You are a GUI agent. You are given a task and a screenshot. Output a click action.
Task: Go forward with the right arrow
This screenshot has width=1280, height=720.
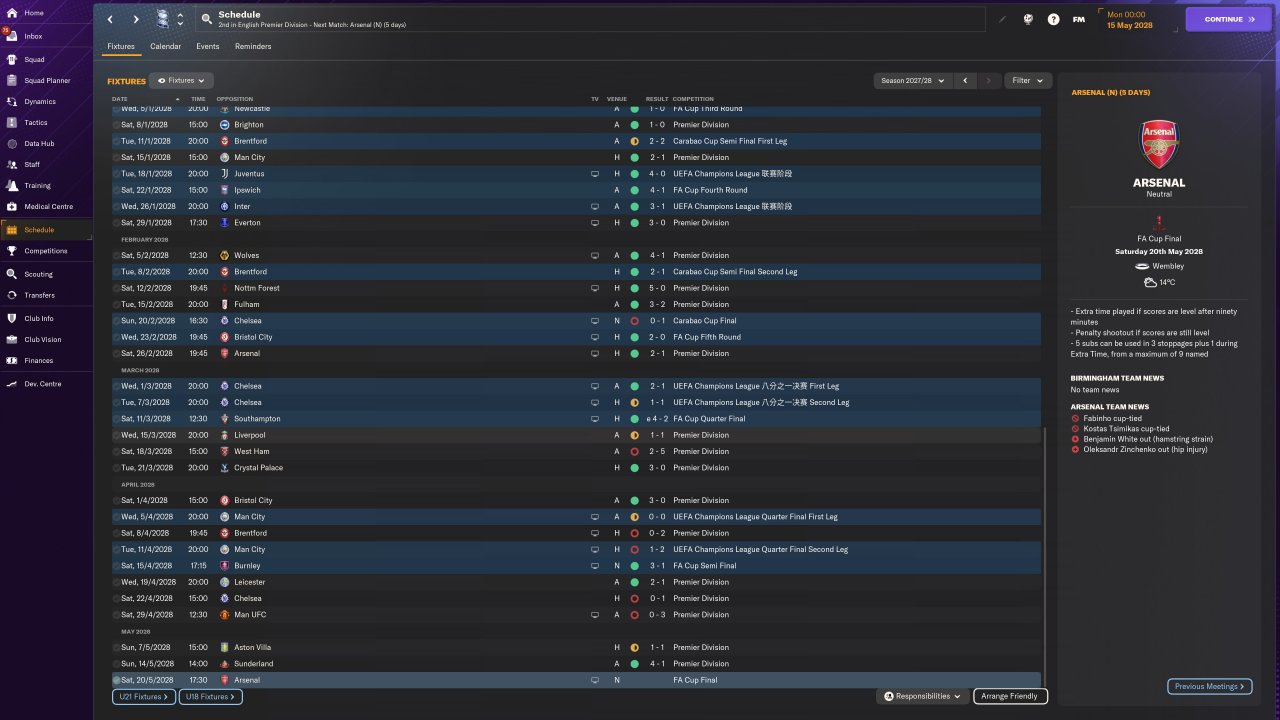[136, 19]
